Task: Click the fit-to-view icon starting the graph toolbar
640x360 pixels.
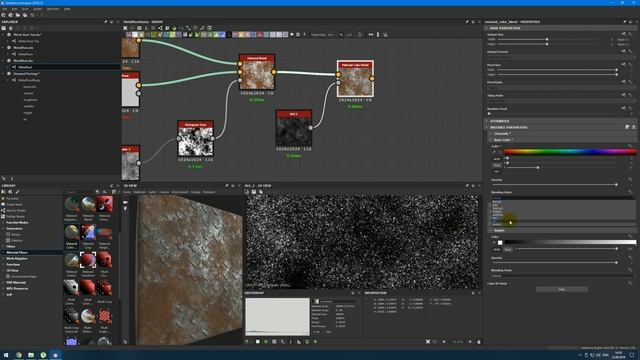Action: click(125, 28)
